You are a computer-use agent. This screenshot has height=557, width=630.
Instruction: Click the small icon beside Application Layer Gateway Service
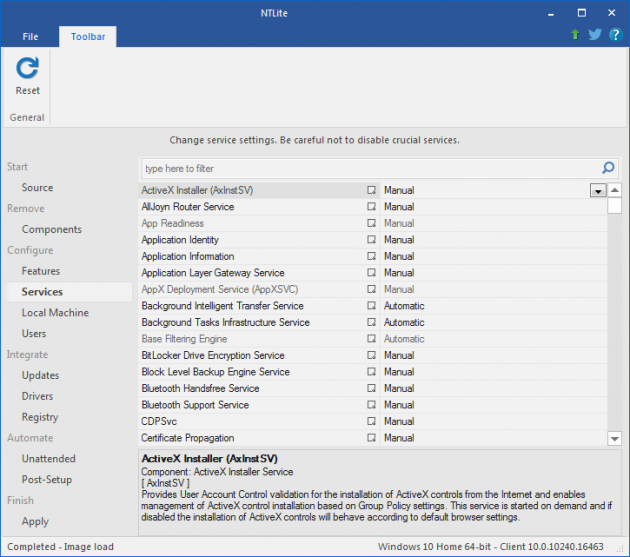pos(371,272)
